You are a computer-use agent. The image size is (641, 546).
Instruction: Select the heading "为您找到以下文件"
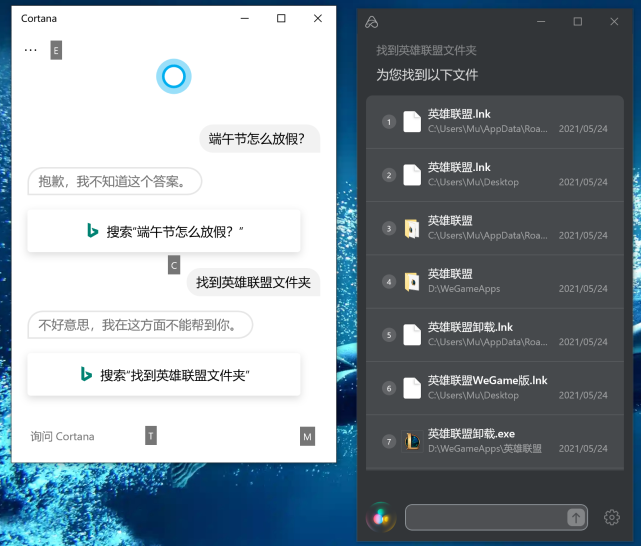click(427, 75)
